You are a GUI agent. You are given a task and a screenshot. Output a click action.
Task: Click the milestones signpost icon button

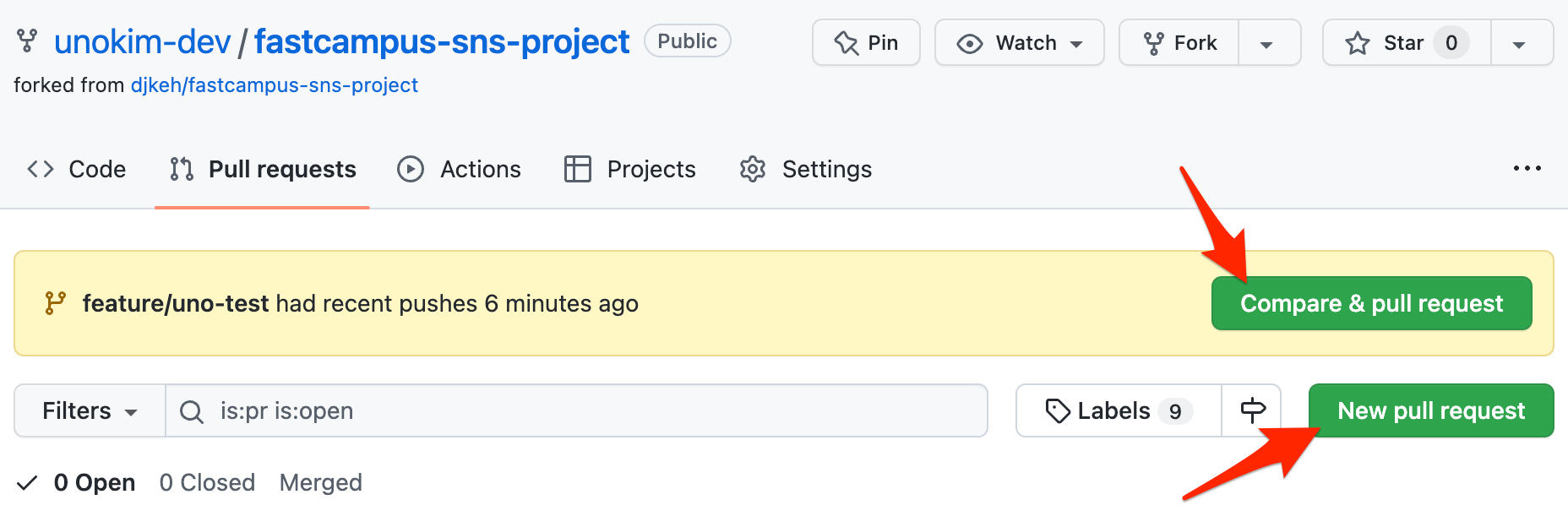coord(1252,410)
